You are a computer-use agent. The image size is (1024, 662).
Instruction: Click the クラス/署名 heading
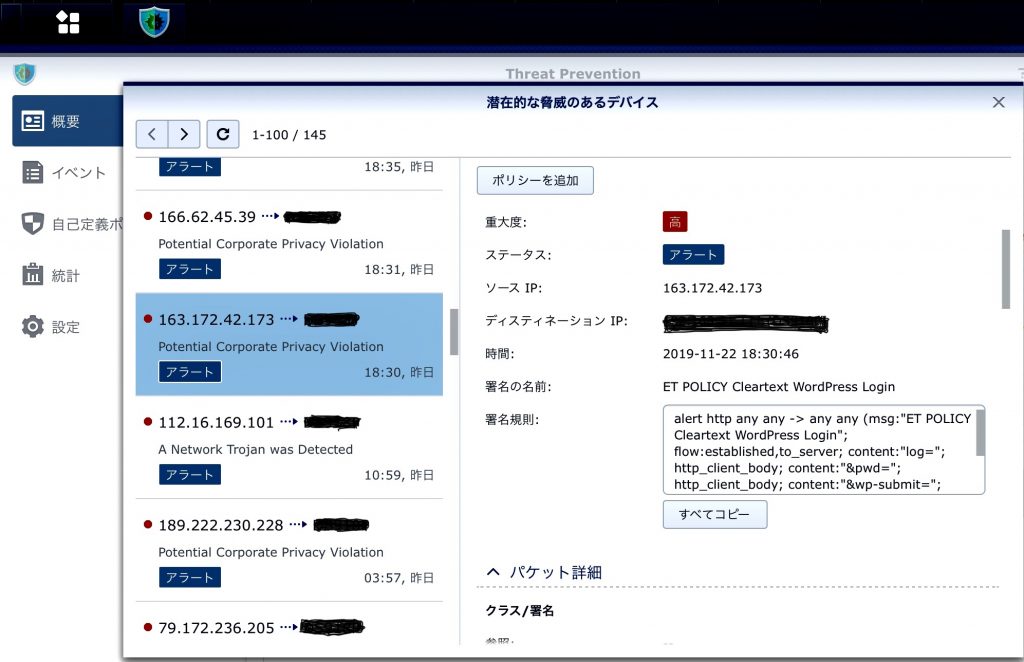(x=519, y=611)
